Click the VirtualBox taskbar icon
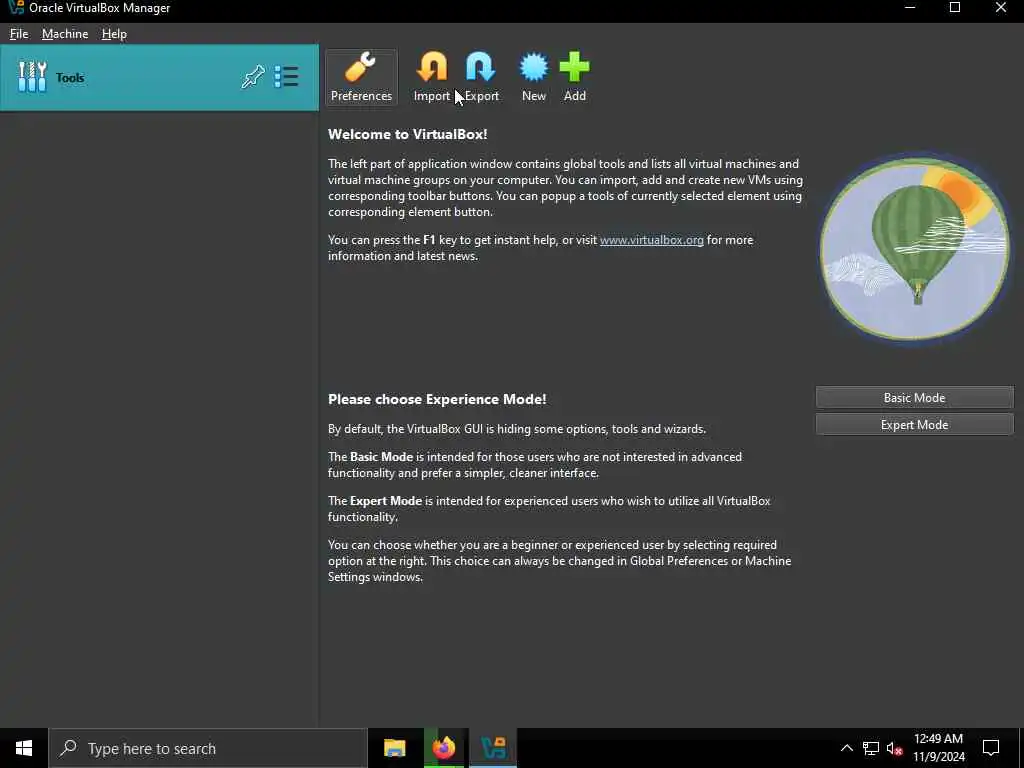 493,748
